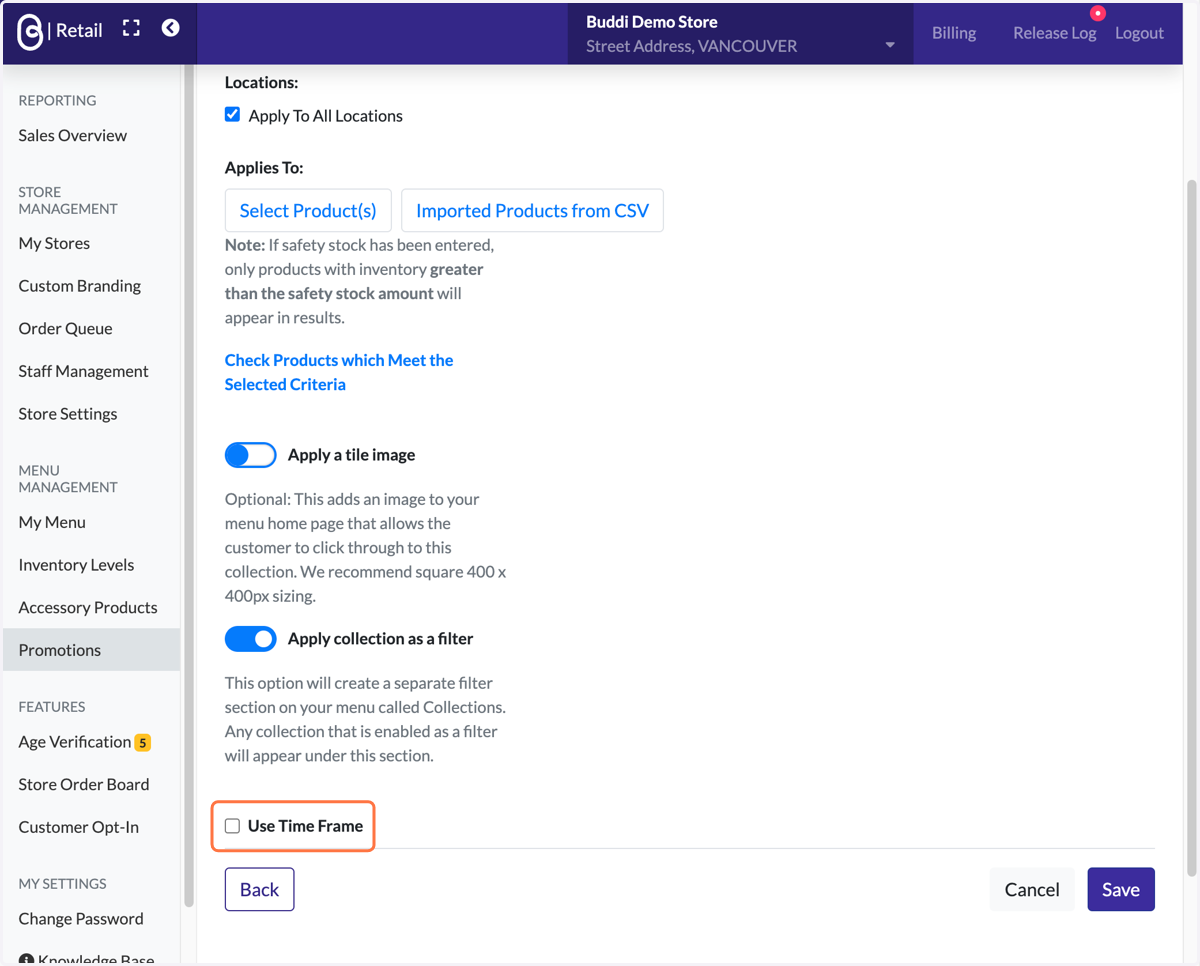
Task: Toggle fullscreen mode icon
Action: 131,28
